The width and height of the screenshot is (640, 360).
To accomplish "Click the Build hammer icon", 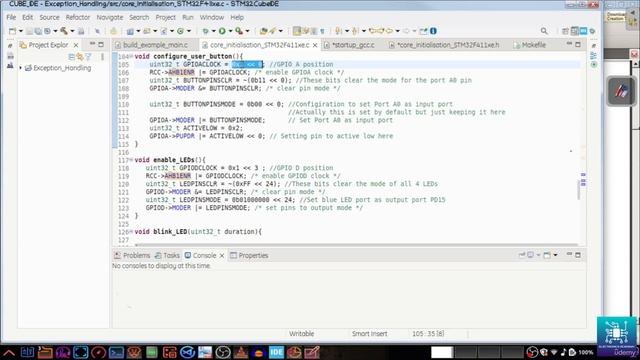I will click(x=64, y=31).
